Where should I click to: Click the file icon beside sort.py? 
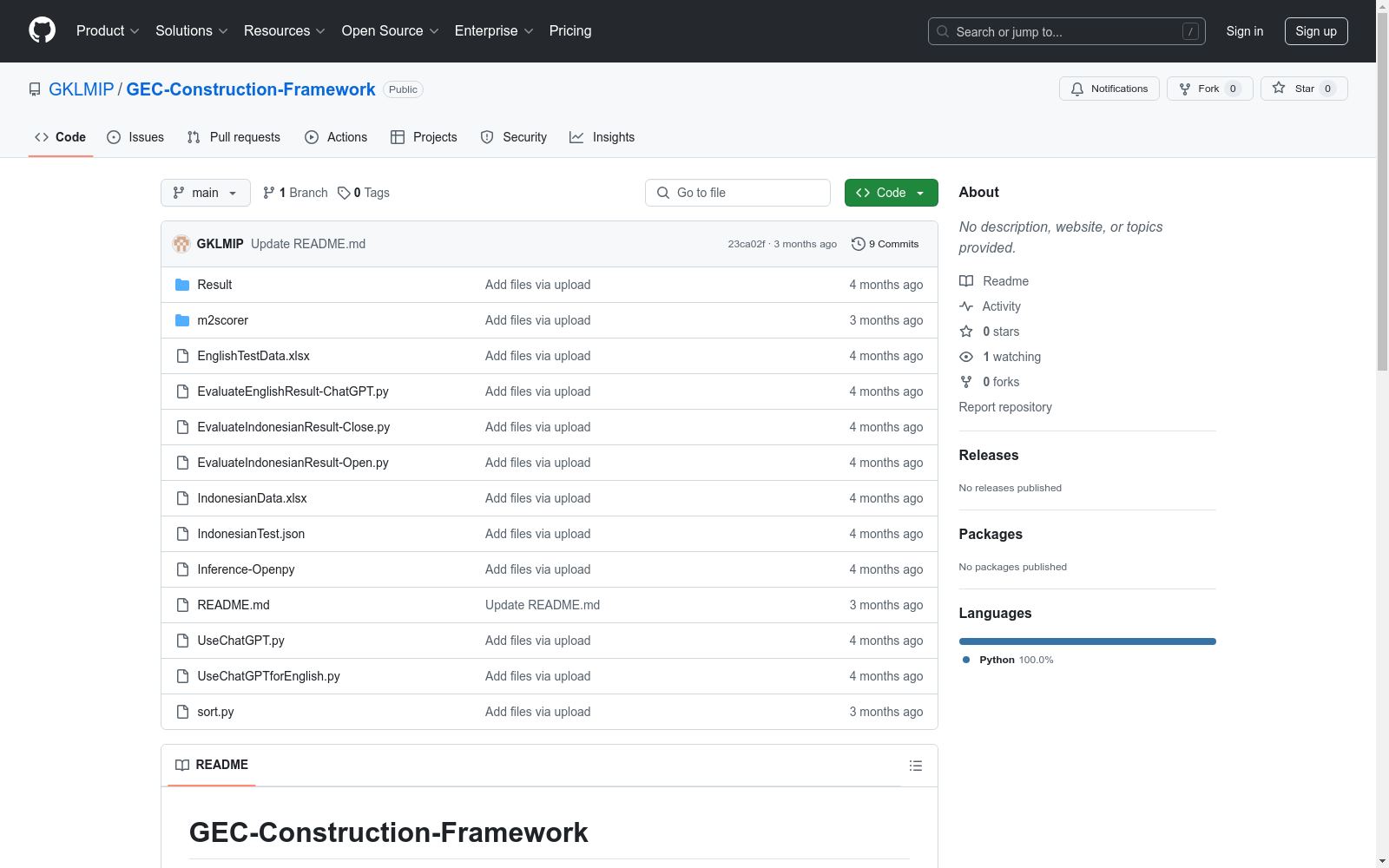pyautogui.click(x=182, y=712)
